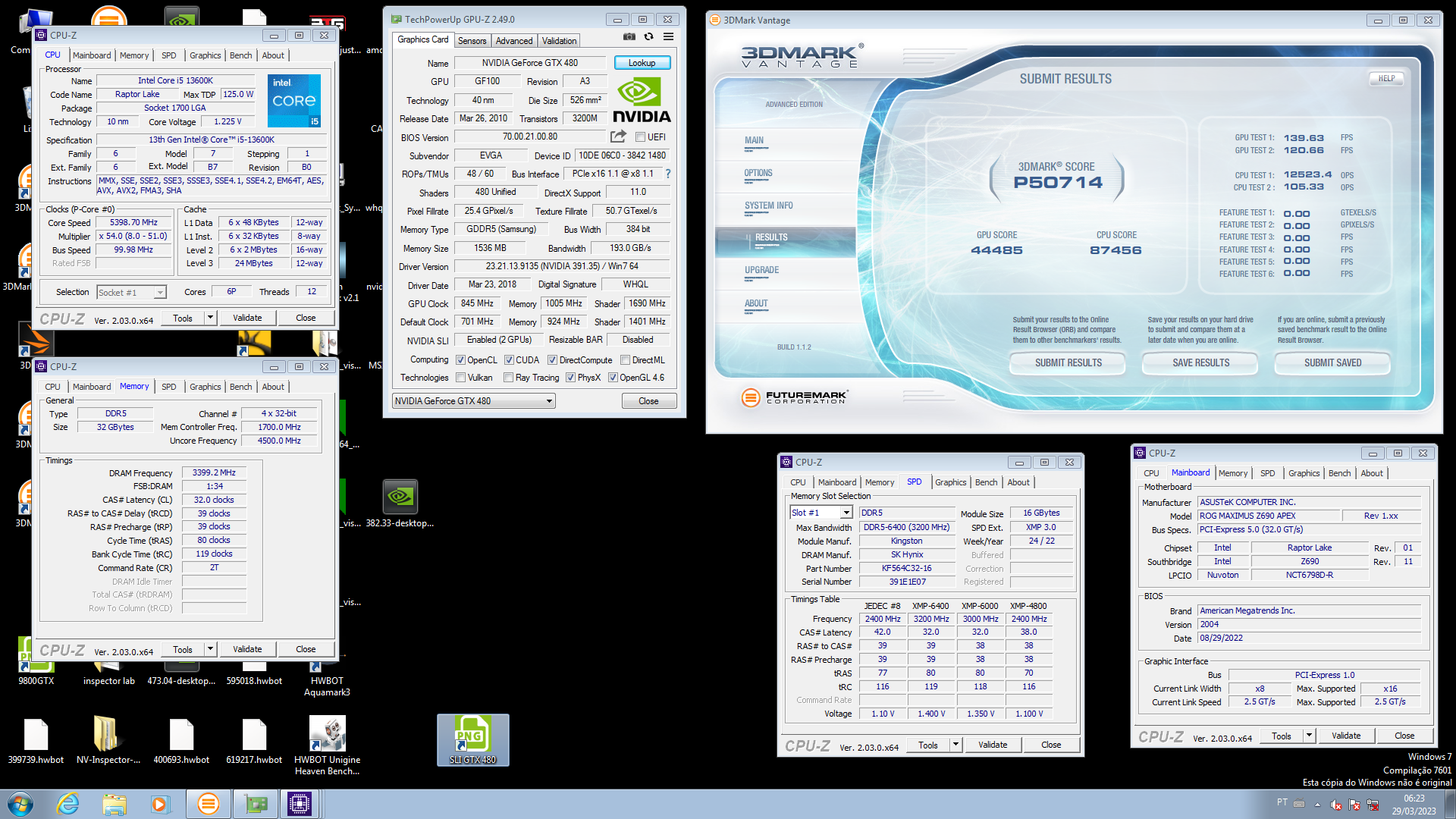Click Validate in the Mainboard CPU-Z window
Viewport: 1456px width, 819px height.
tap(1346, 736)
